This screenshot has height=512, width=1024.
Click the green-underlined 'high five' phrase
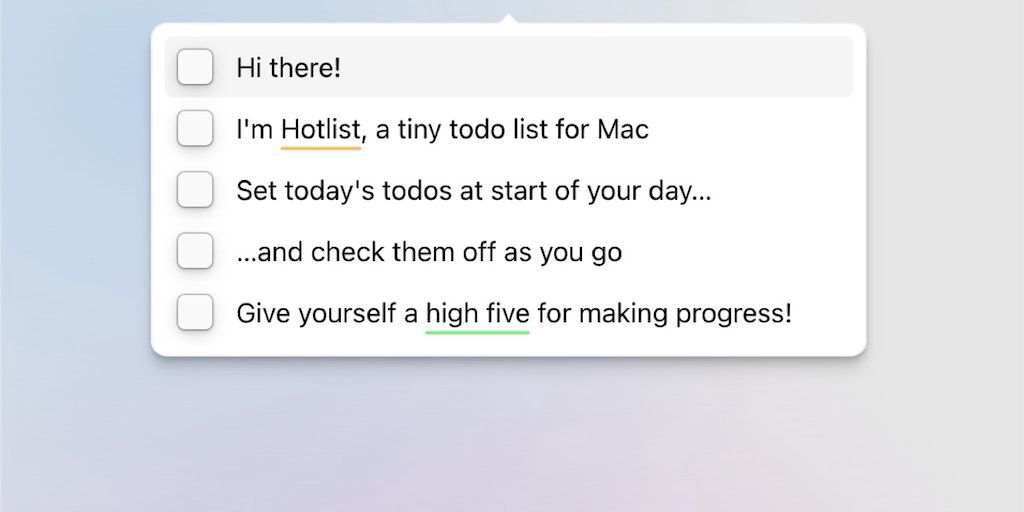pos(477,313)
